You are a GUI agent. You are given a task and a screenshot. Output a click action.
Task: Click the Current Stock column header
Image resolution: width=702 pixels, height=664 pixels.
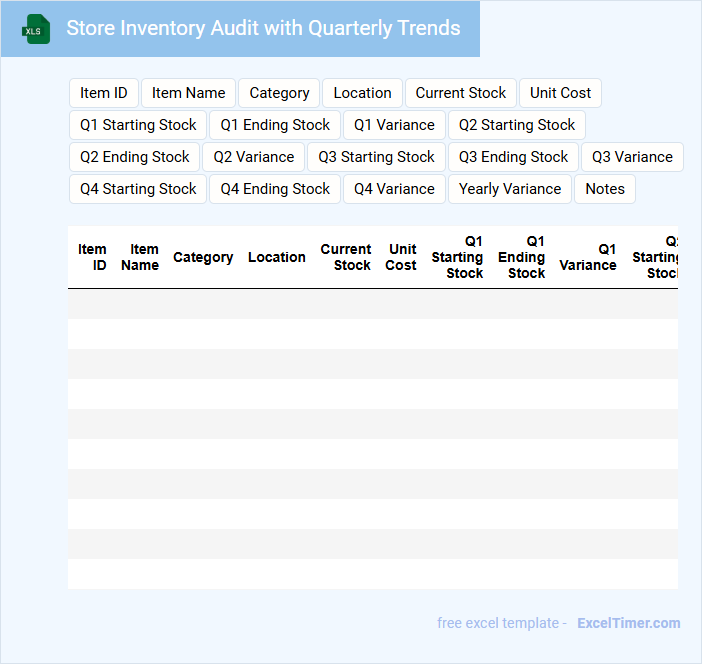tap(346, 257)
